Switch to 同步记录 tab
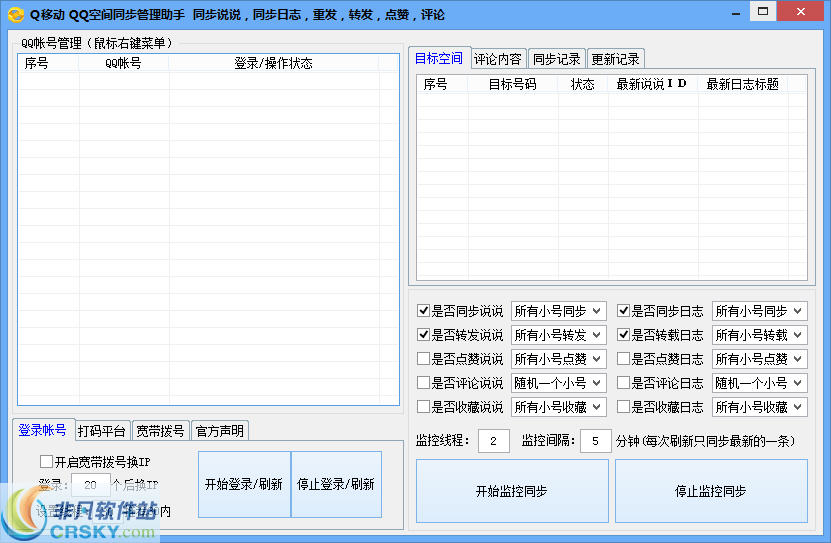 click(556, 59)
